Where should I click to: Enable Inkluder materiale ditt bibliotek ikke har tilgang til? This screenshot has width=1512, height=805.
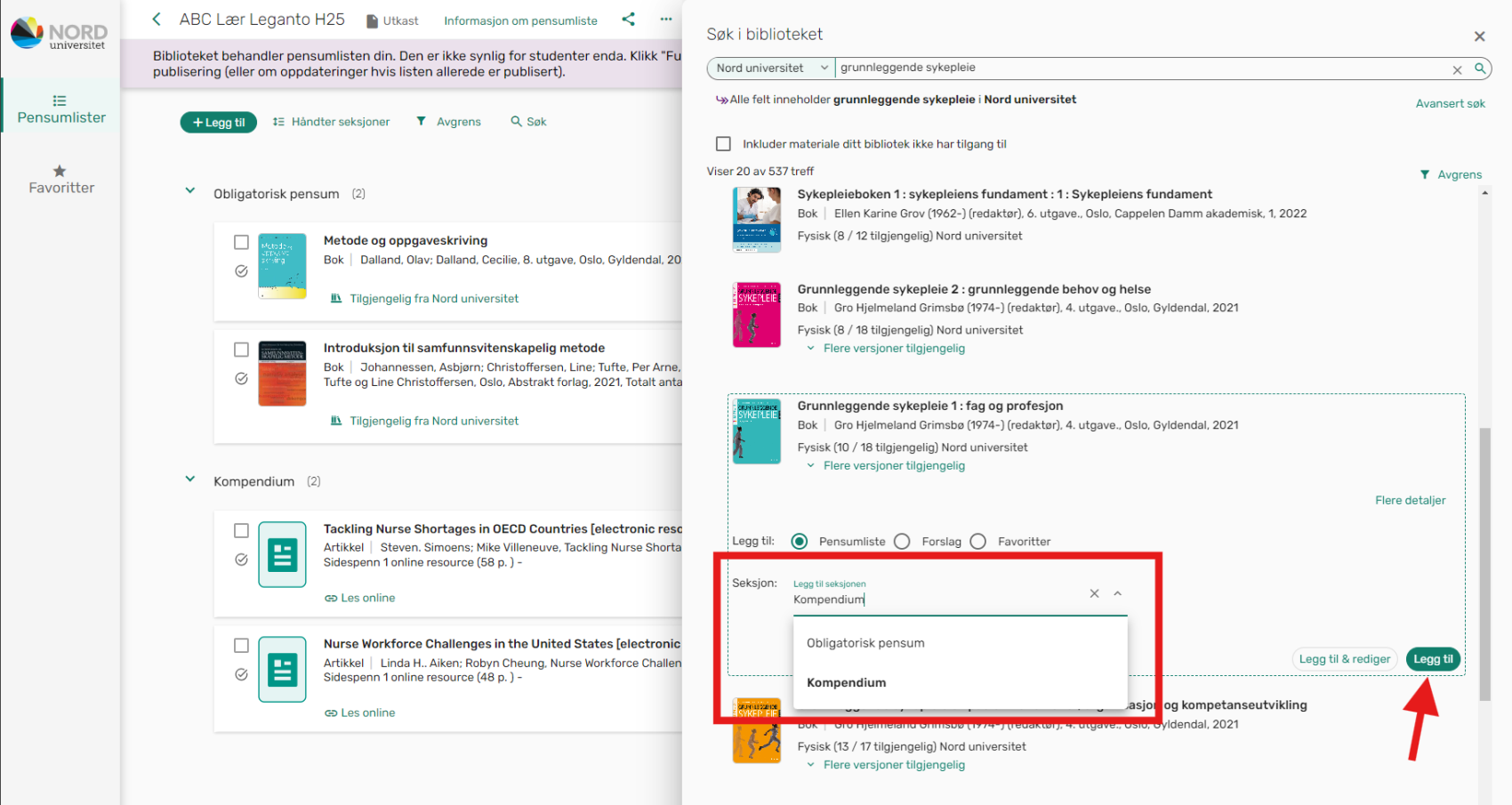pos(723,144)
